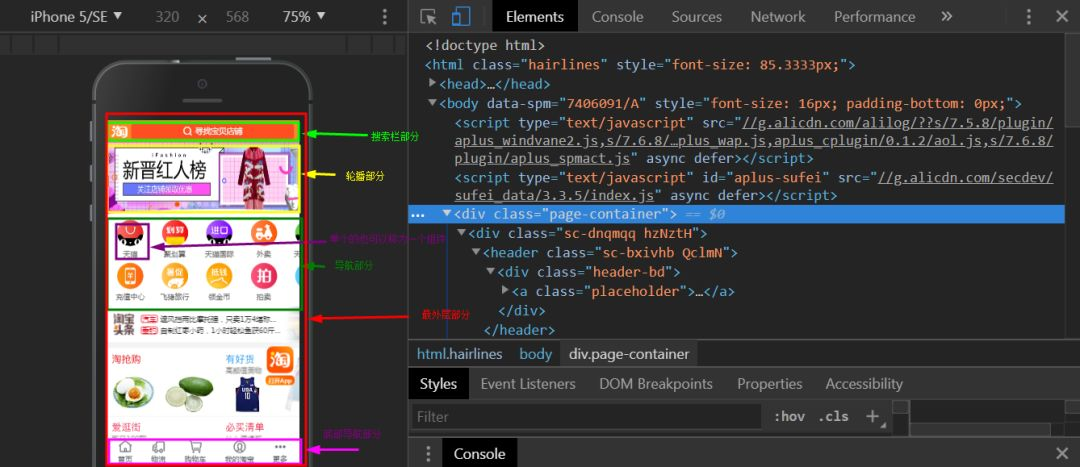Select the Console drawer tab
This screenshot has height=467, width=1080.
click(x=479, y=453)
